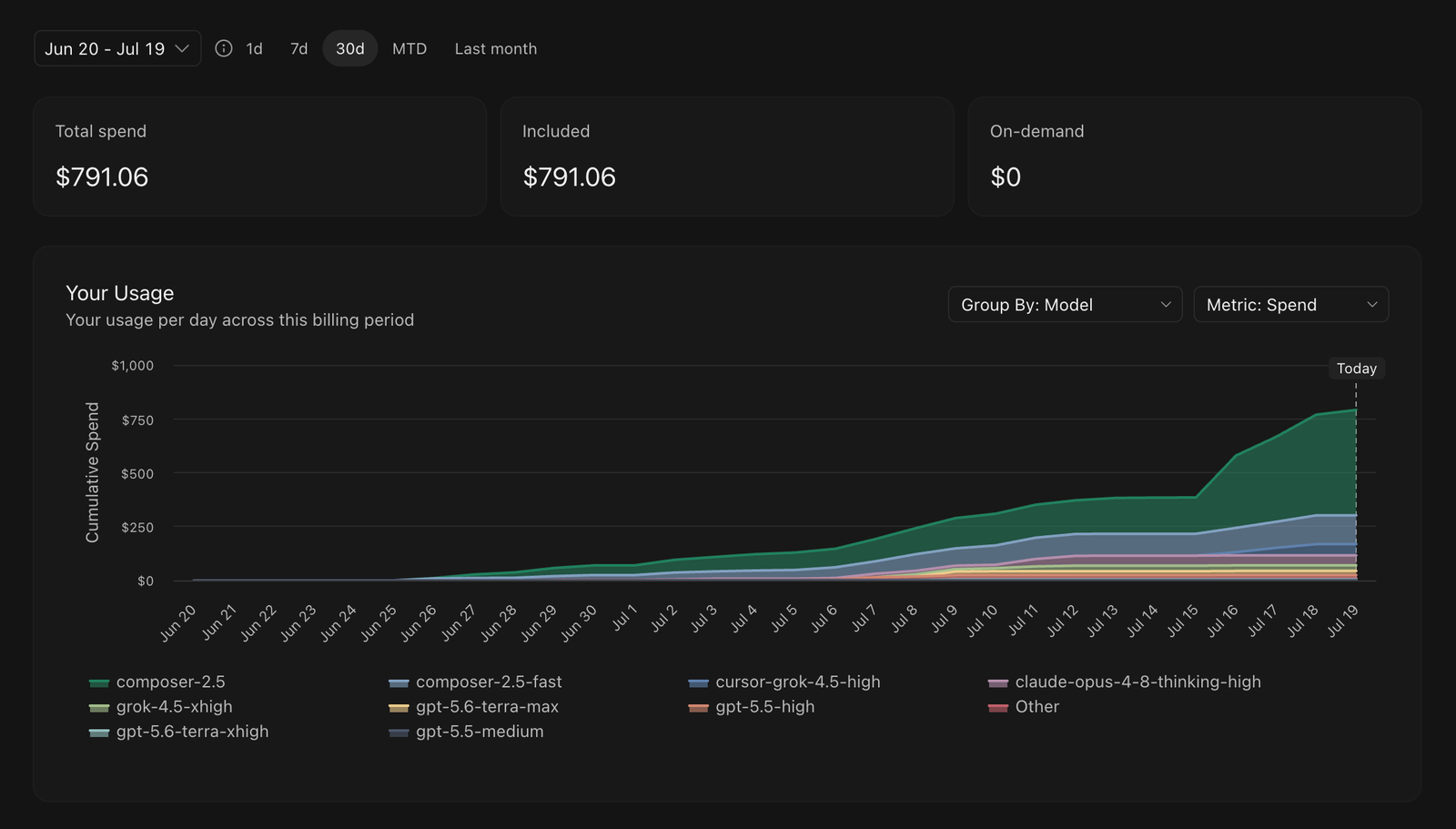Screen dimensions: 1456x829
Task: Click the Jul 19 axis label
Action: (x=1343, y=621)
